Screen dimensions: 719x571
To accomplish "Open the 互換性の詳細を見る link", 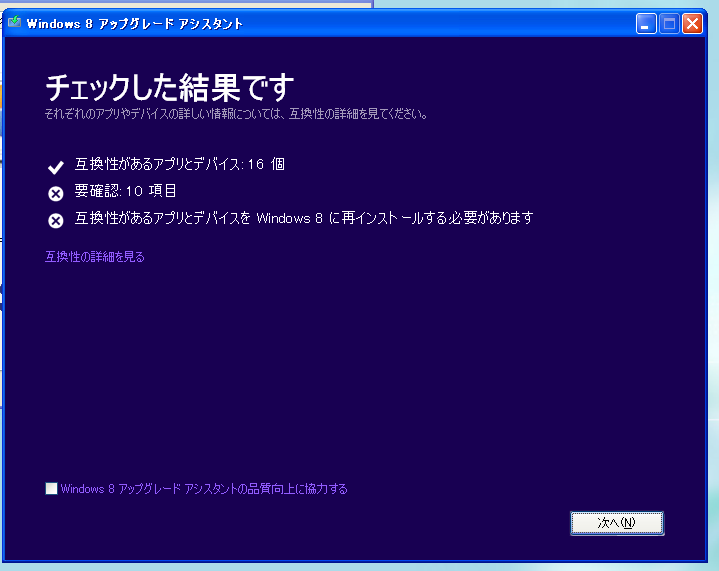I will [94, 257].
